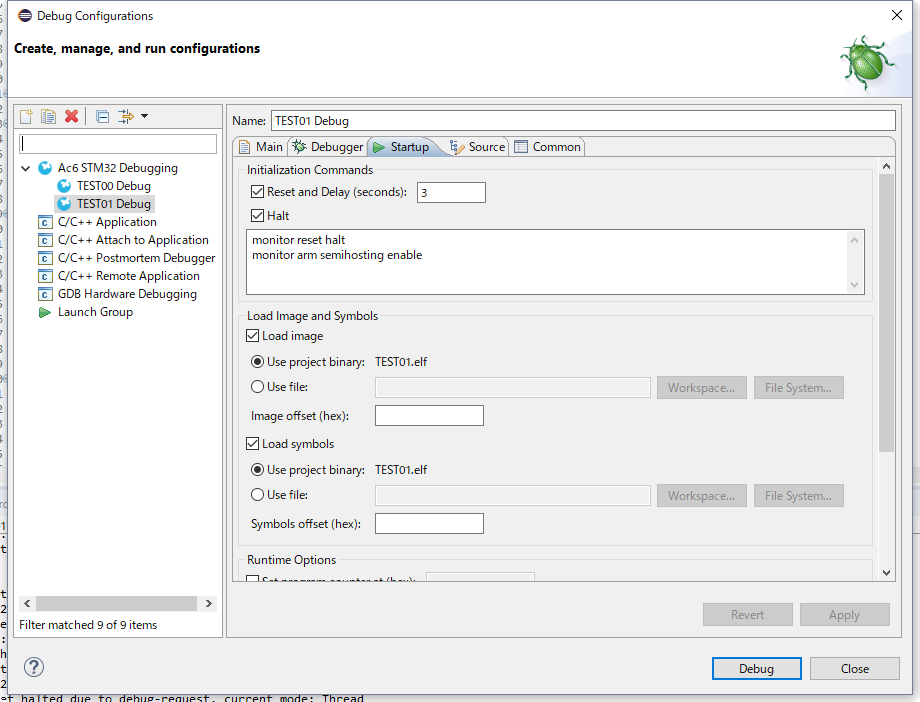Image resolution: width=920 pixels, height=702 pixels.
Task: Select the Debugger tab's gear icon
Action: click(299, 146)
